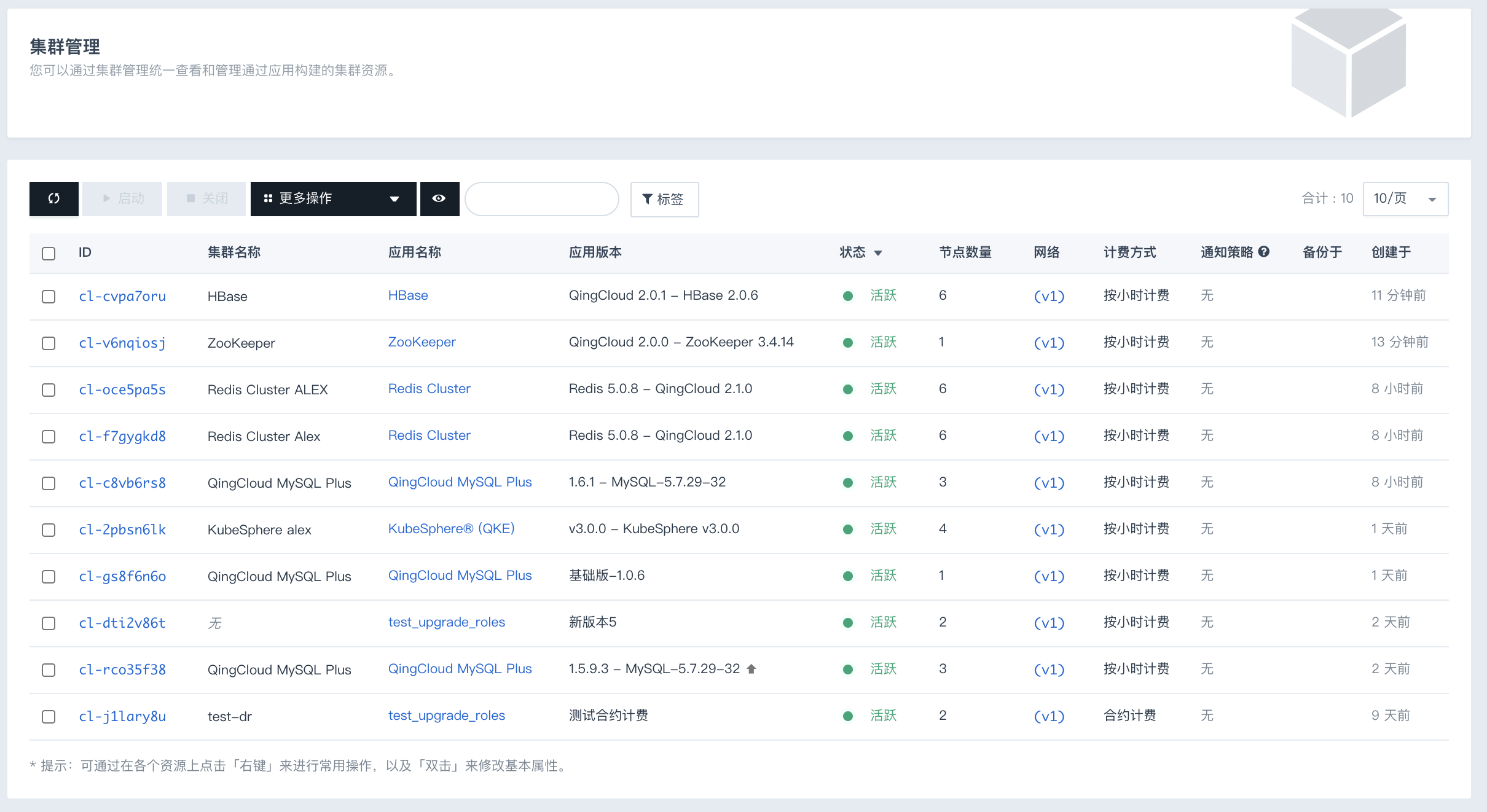Click test_upgrade_roles link for cl-dti2v86t

[x=446, y=622]
